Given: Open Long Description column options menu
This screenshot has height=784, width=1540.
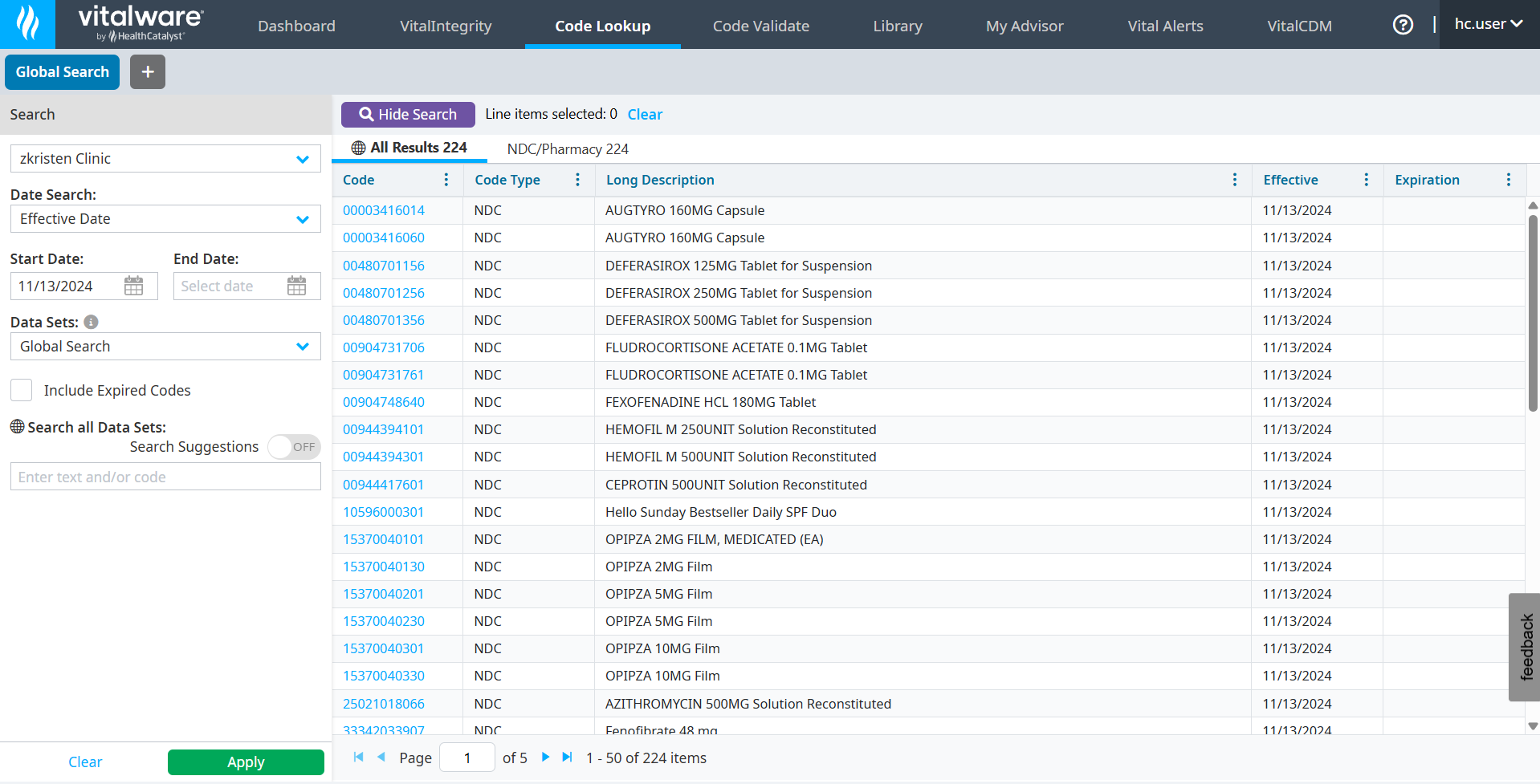Looking at the screenshot, I should (1234, 180).
